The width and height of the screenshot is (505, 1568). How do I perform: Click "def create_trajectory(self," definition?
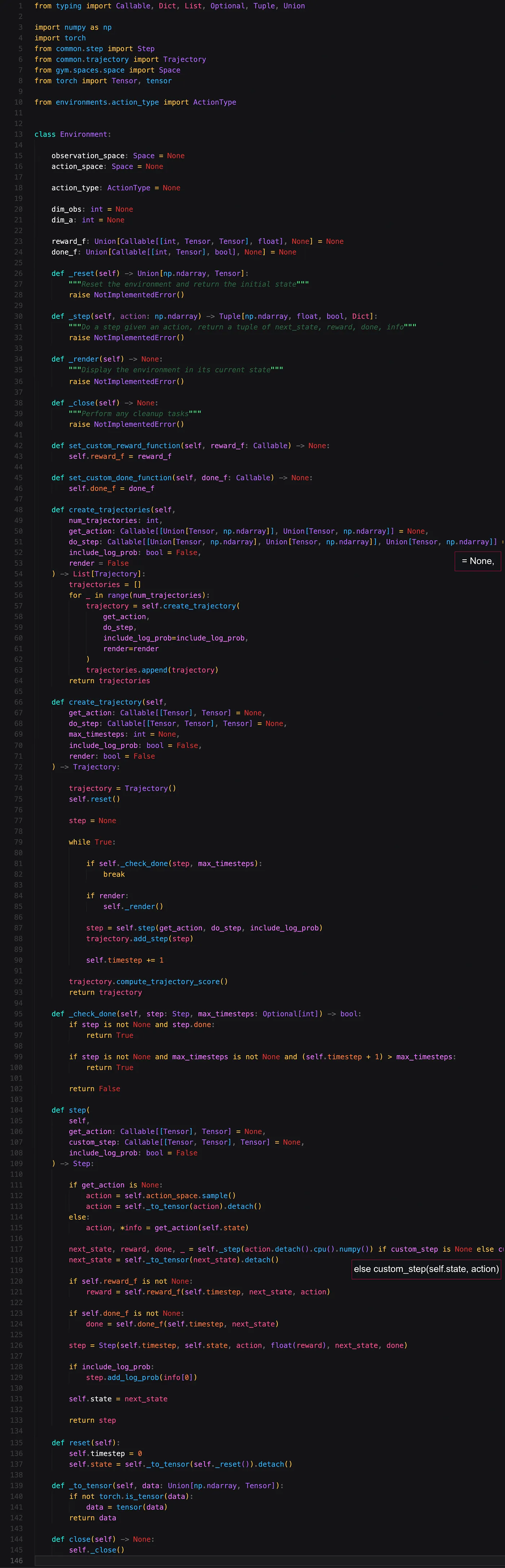tap(109, 702)
